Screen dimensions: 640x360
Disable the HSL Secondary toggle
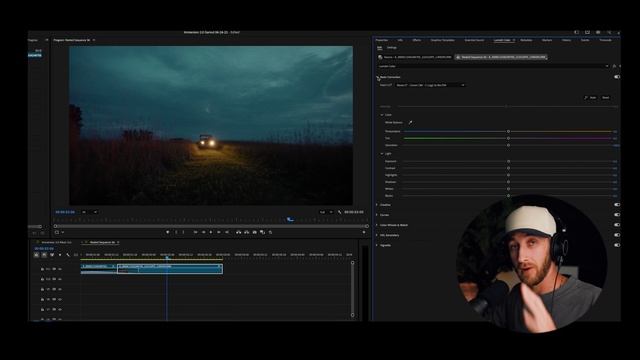(x=617, y=235)
